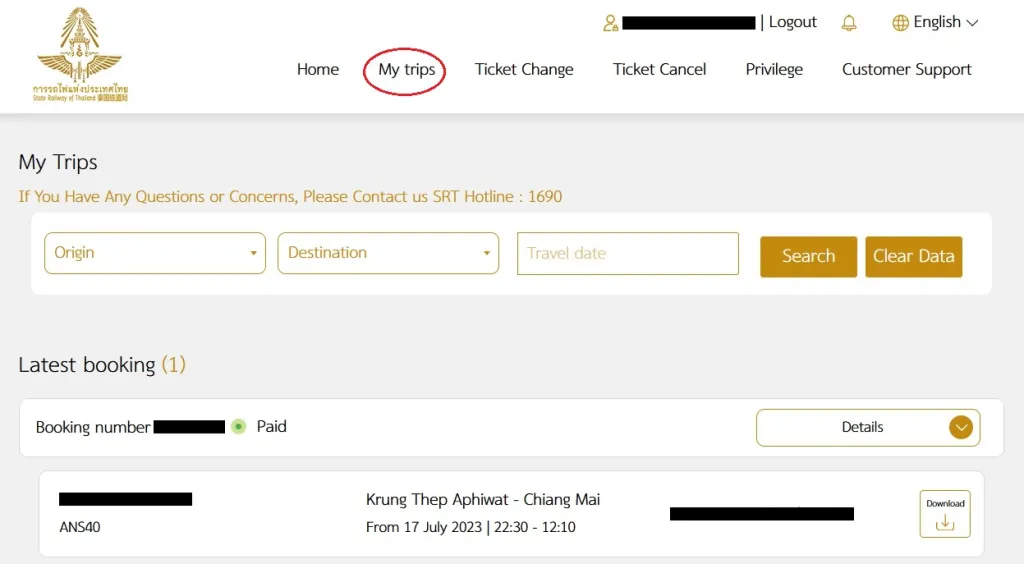Screen dimensions: 1024x564
Task: Open the My trips menu item
Action: pyautogui.click(x=406, y=70)
